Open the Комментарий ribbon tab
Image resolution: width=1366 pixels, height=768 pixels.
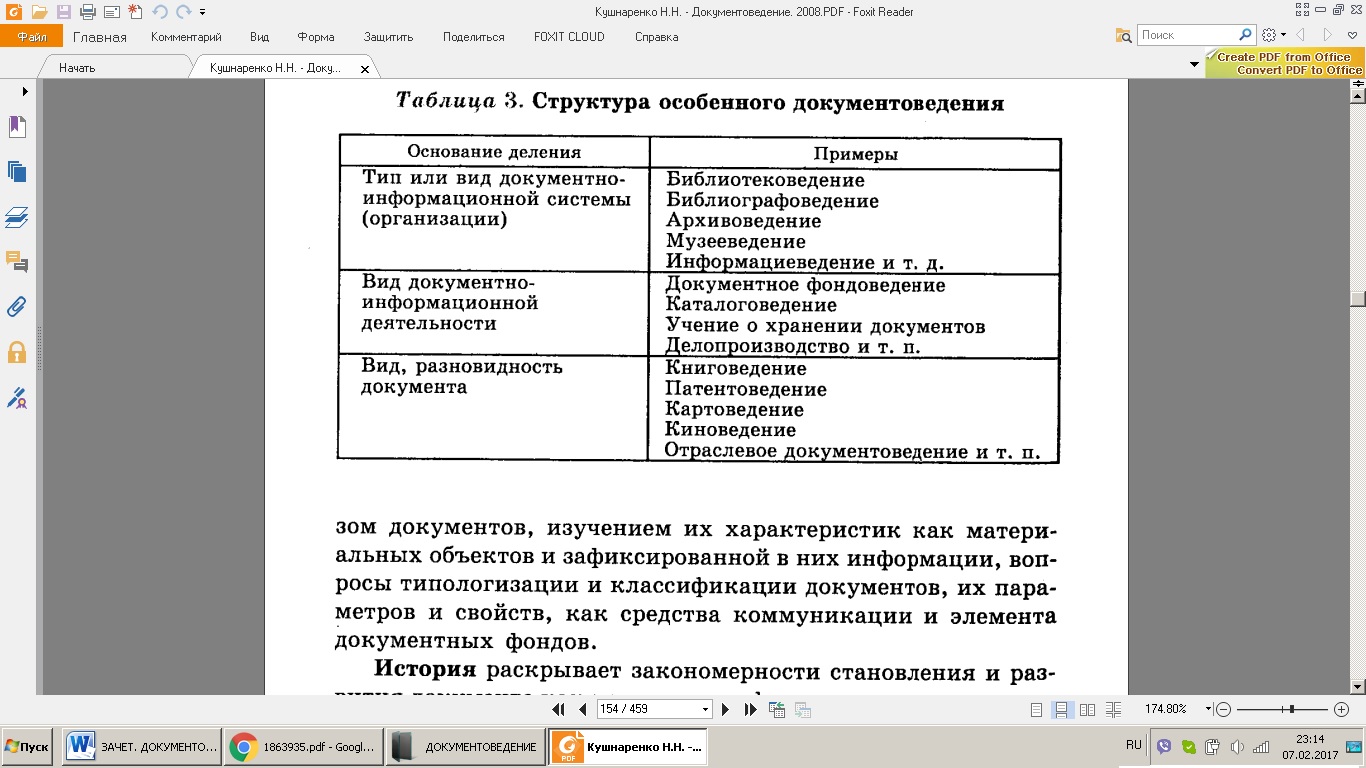pyautogui.click(x=186, y=37)
